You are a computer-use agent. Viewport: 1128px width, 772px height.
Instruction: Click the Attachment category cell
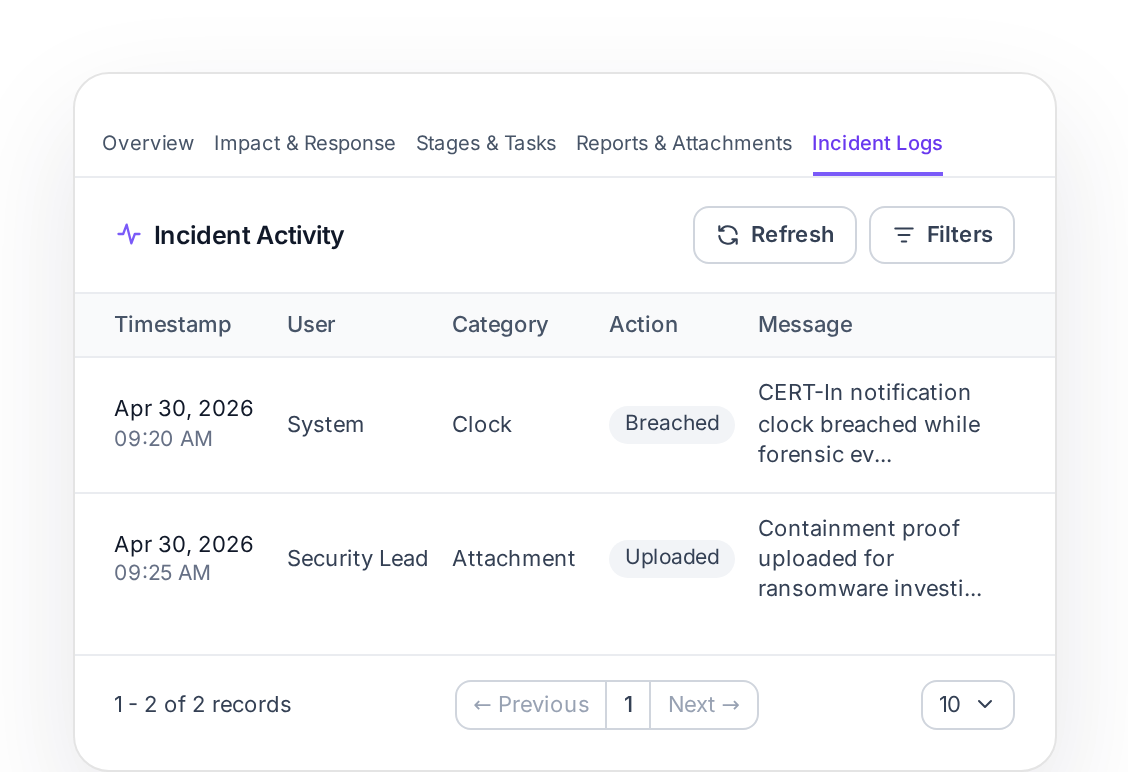(x=514, y=558)
